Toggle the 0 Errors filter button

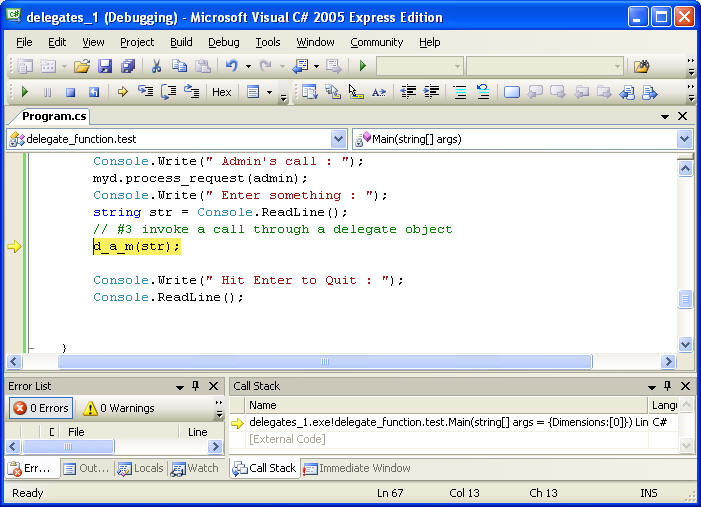(41, 408)
